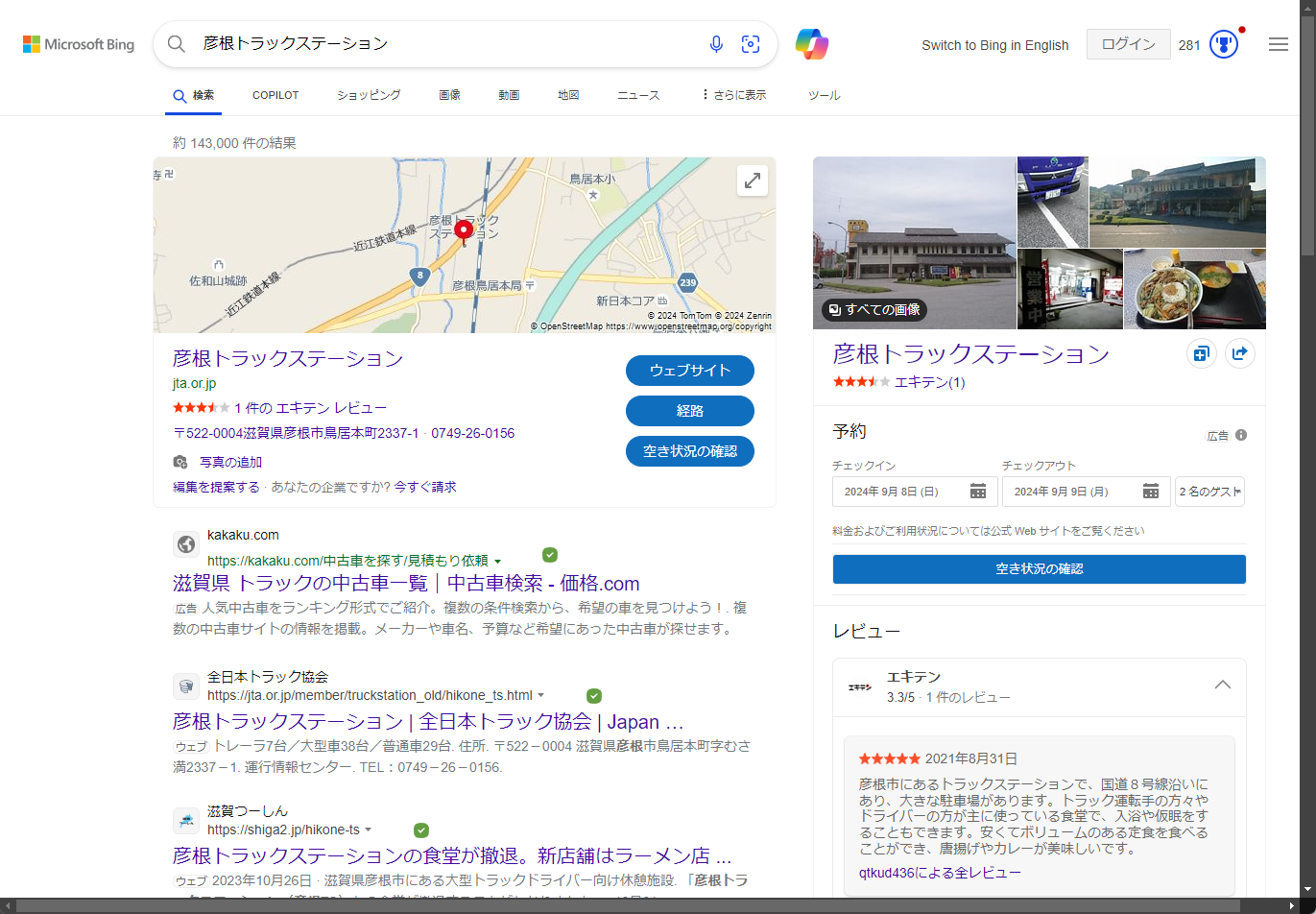This screenshot has width=1316, height=914.
Task: Click the 編集を提案する link
Action: click(x=216, y=487)
